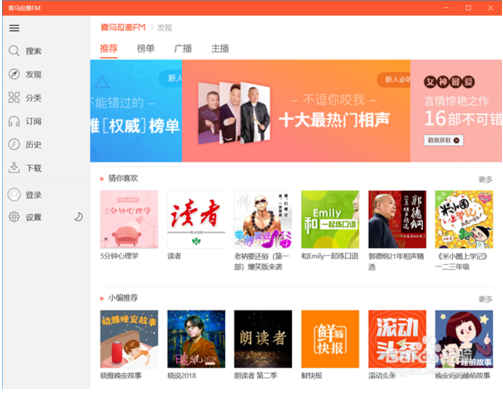Click the search magnifier icon
503x399 pixels.
pyautogui.click(x=14, y=51)
